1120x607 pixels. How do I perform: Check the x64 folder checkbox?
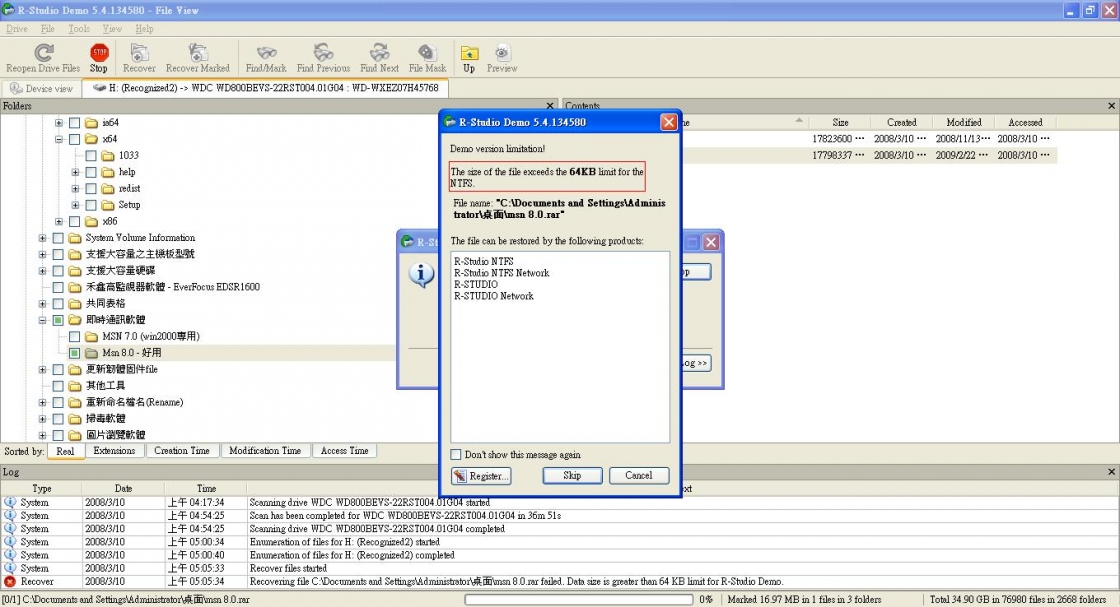(74, 139)
